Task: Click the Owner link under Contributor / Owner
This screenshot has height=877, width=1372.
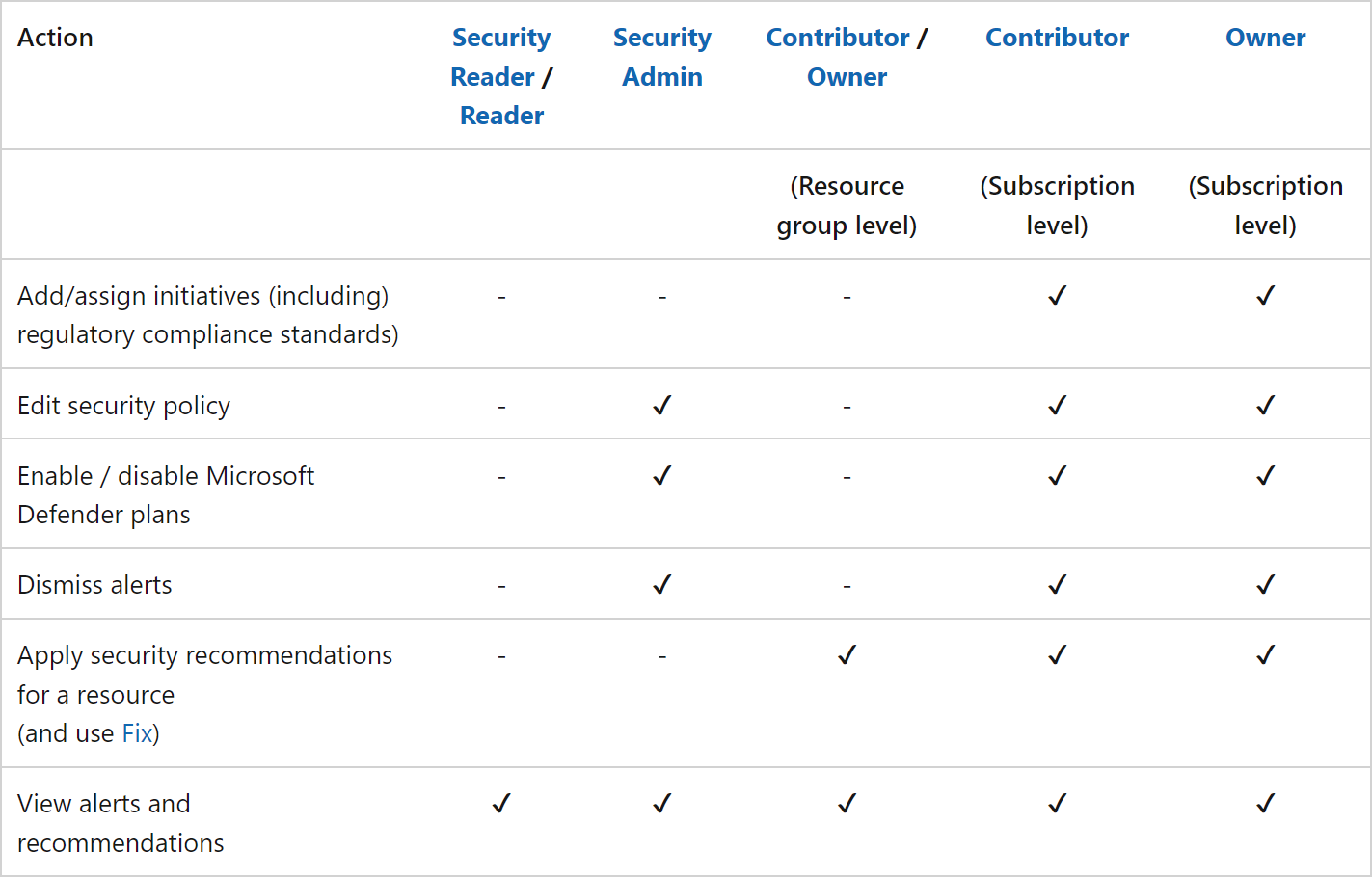Action: (847, 77)
